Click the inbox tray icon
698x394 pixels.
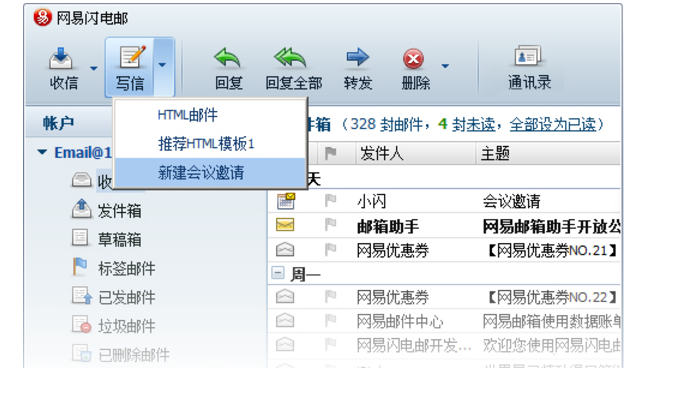coord(82,180)
